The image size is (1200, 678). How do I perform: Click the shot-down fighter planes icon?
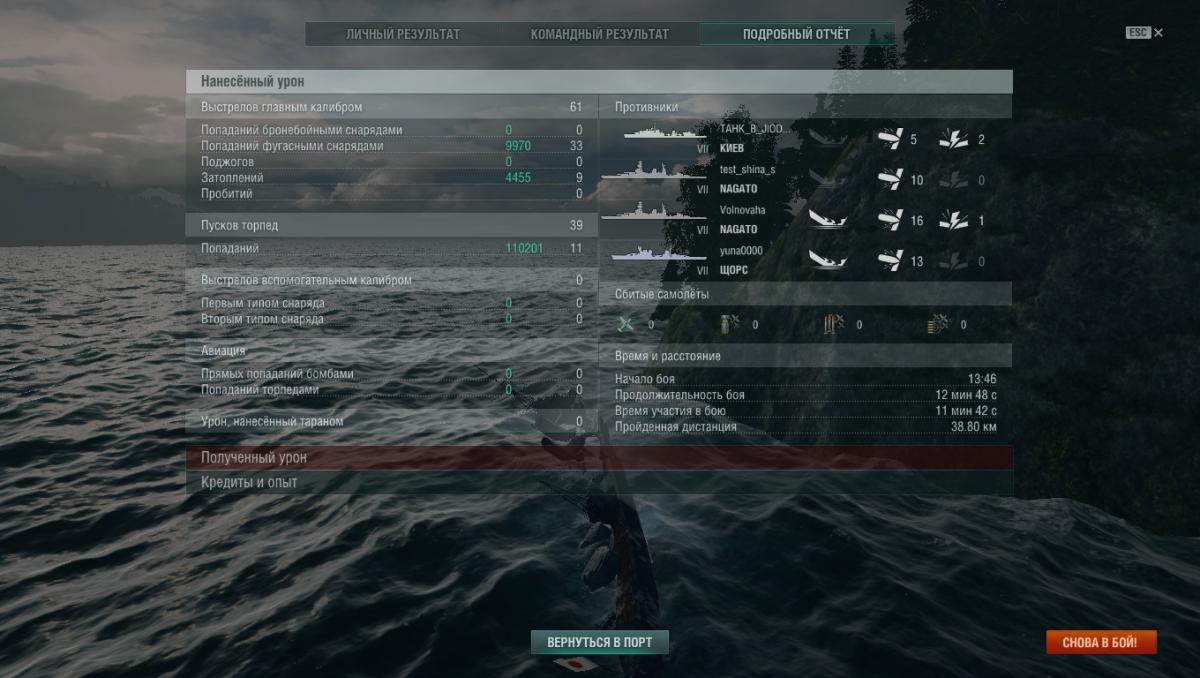[x=627, y=324]
